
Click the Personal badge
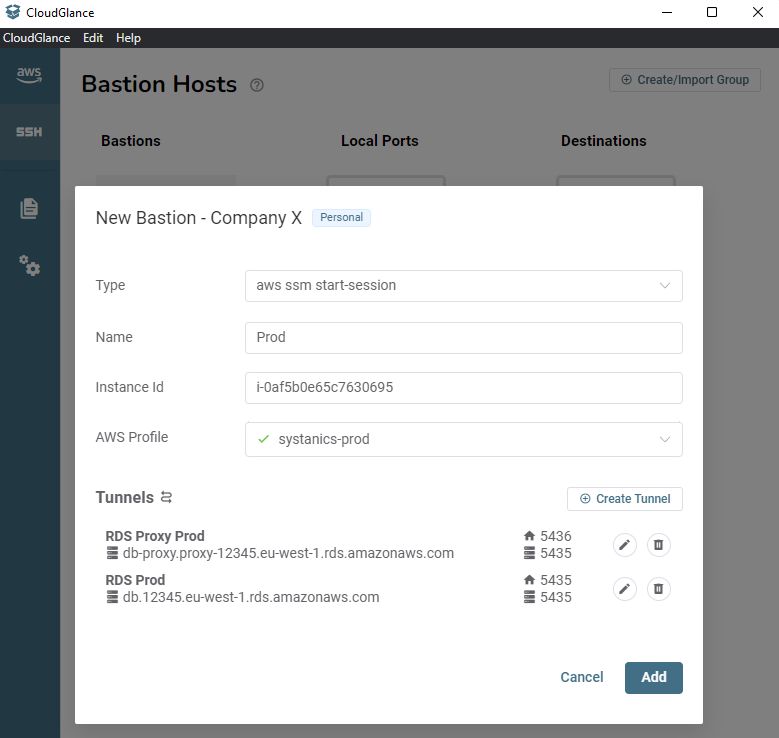[341, 218]
